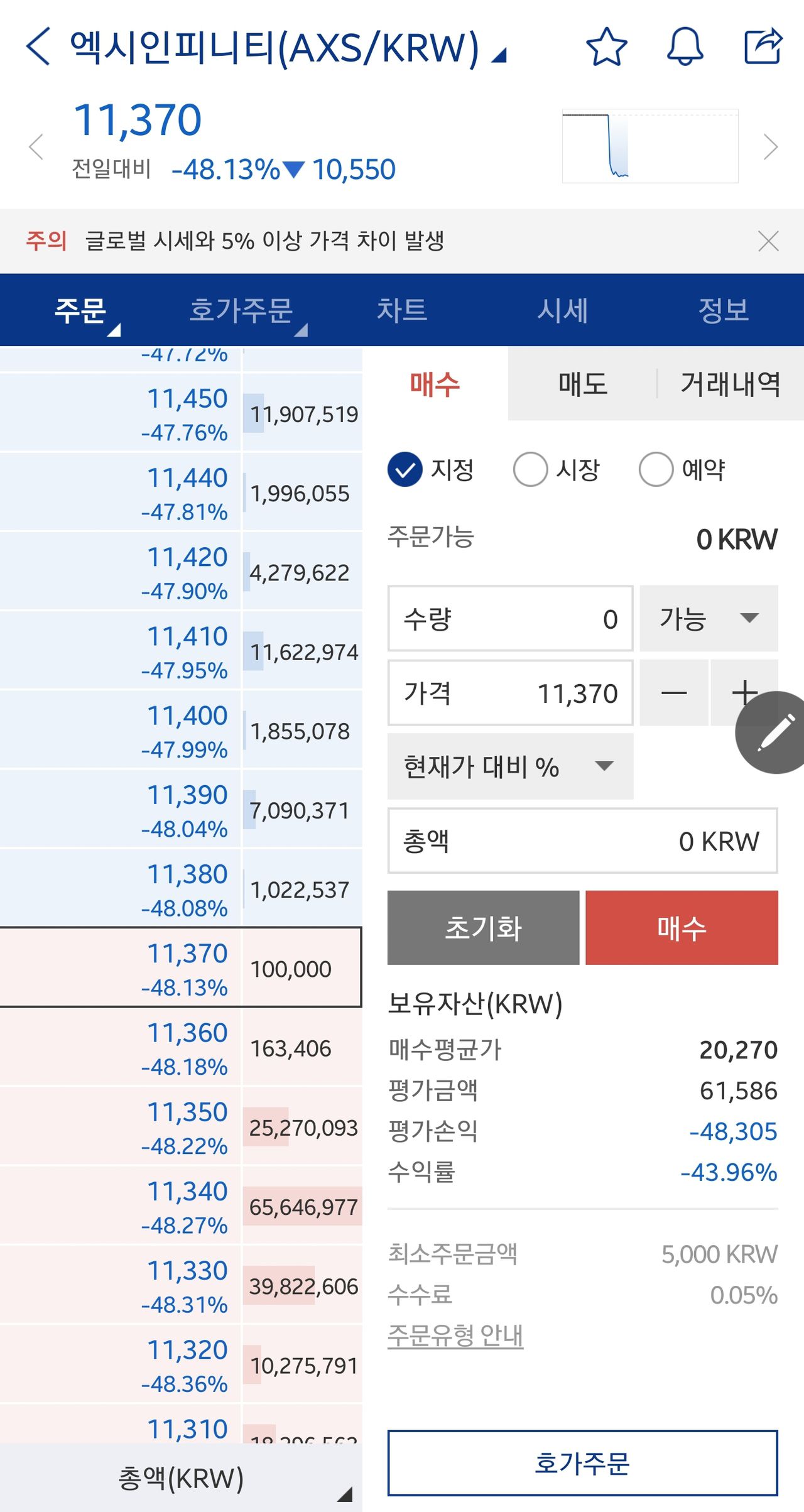Select bid price 11,320 row
This screenshot has height=1512, width=804.
click(181, 1364)
